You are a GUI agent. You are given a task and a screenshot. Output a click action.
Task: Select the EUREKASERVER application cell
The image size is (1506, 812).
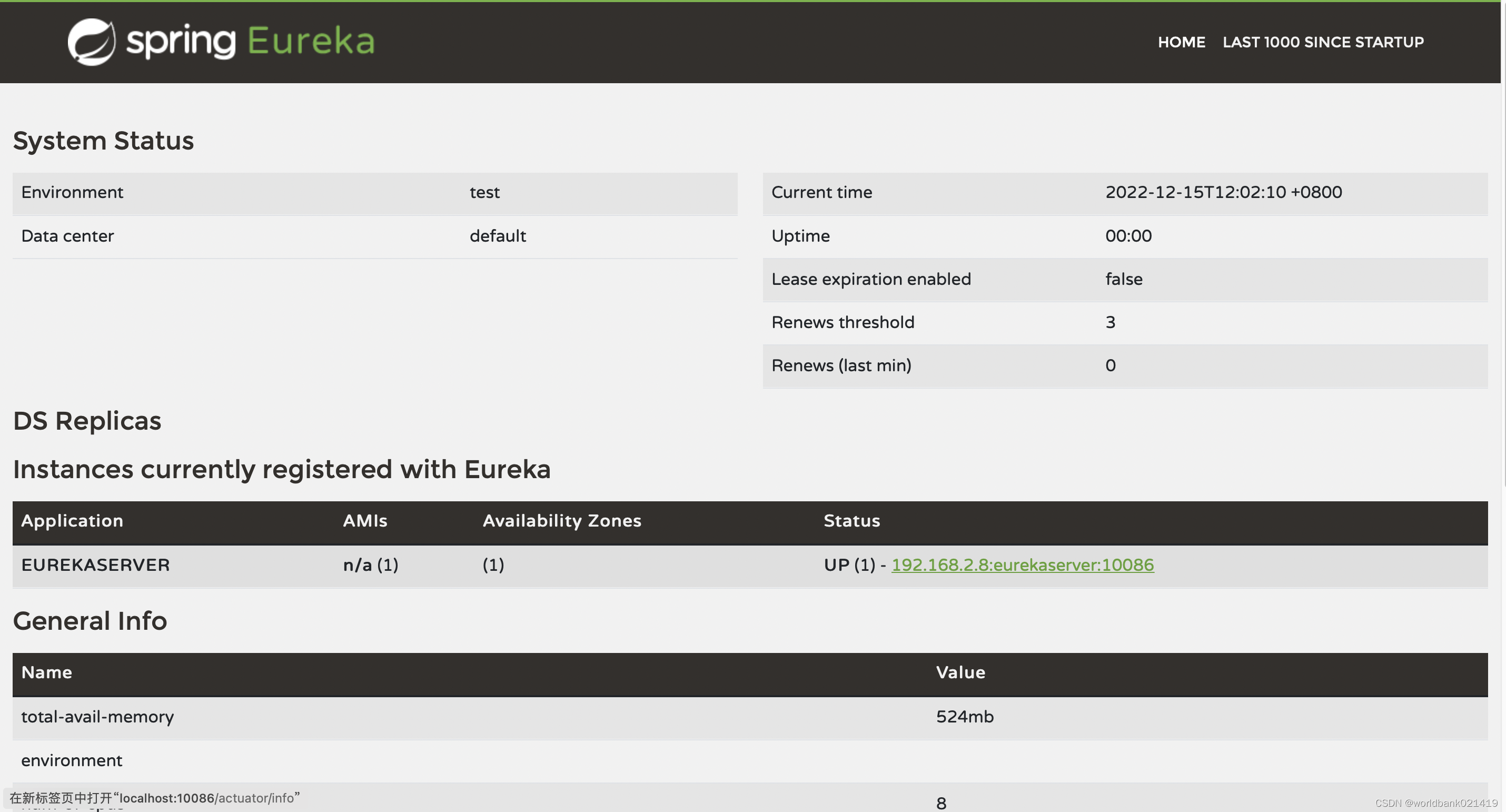95,566
